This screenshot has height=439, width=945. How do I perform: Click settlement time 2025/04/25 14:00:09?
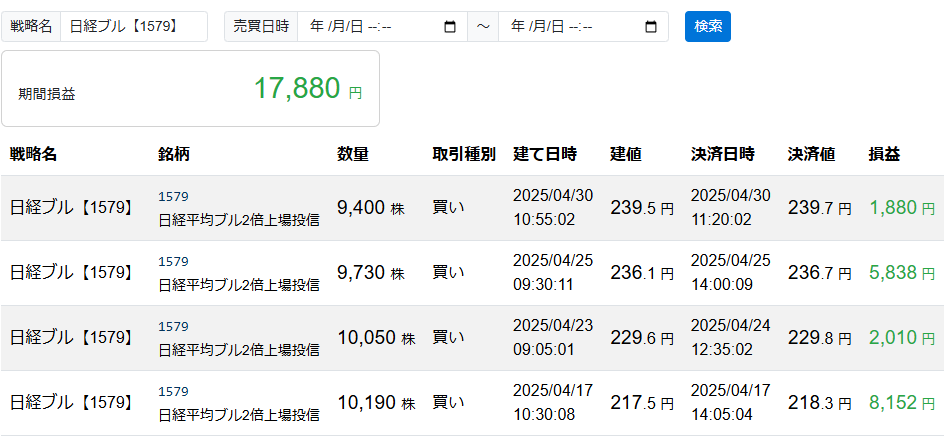[x=730, y=273]
